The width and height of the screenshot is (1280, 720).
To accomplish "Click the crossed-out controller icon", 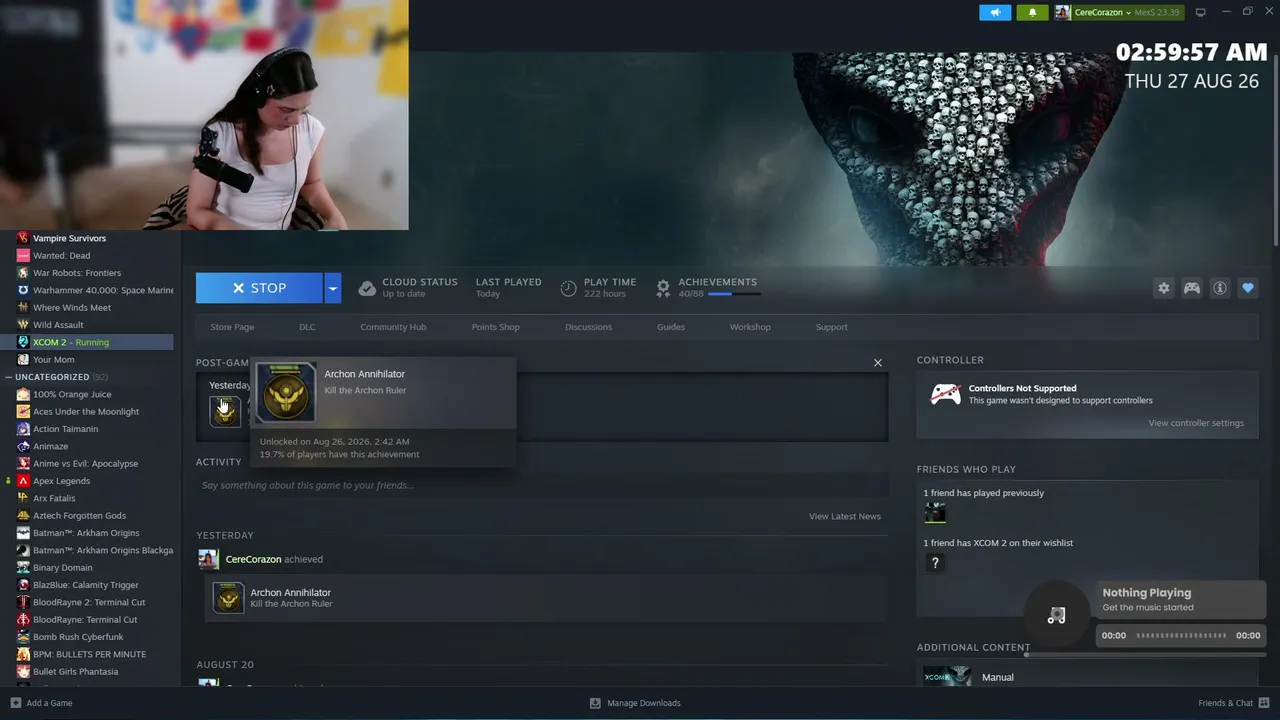I will [x=946, y=394].
